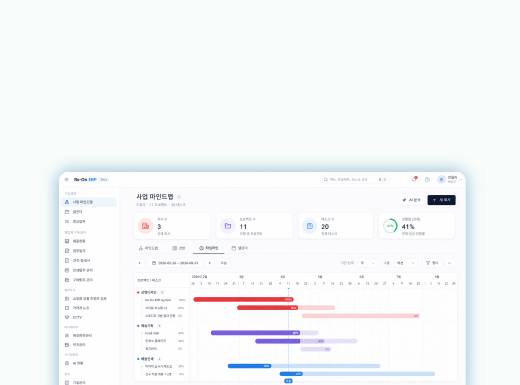
Task: Open the group-by dropdown
Action: (405, 263)
